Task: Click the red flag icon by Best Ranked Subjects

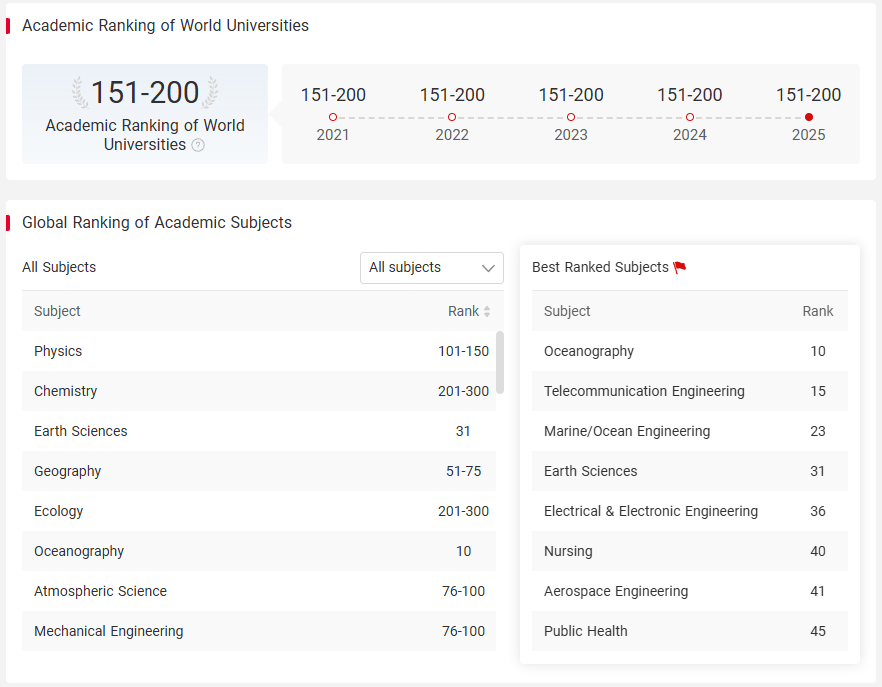Action: pos(680,267)
